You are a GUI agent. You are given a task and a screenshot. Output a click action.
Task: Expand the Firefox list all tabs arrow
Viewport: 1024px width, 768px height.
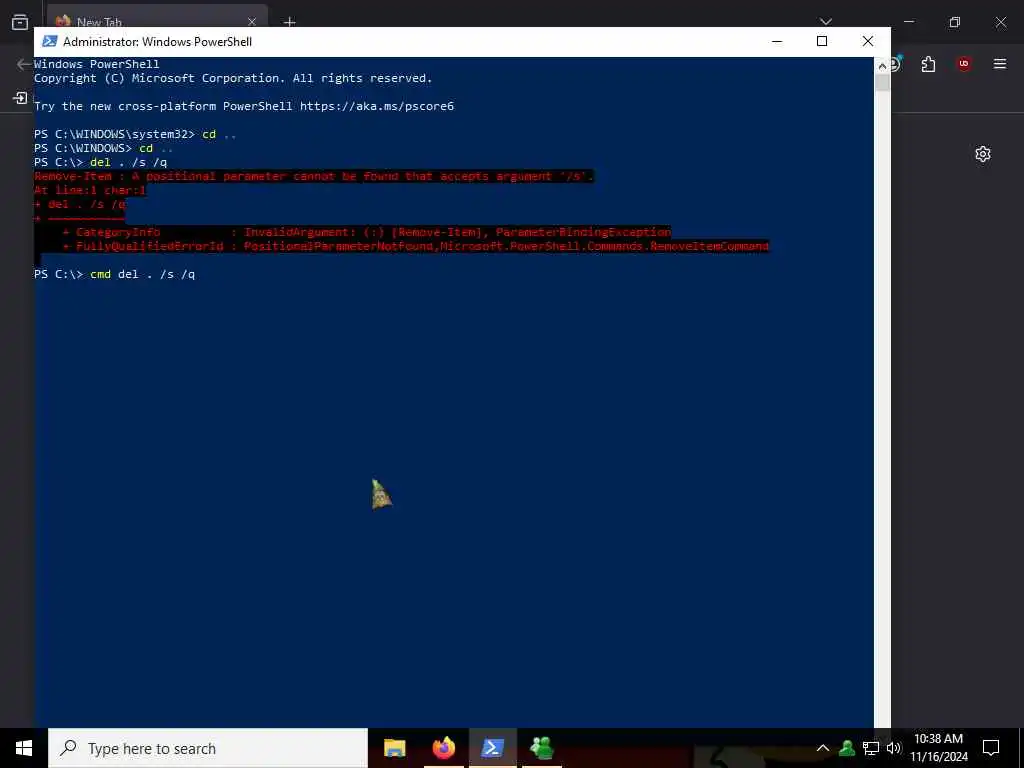[825, 22]
